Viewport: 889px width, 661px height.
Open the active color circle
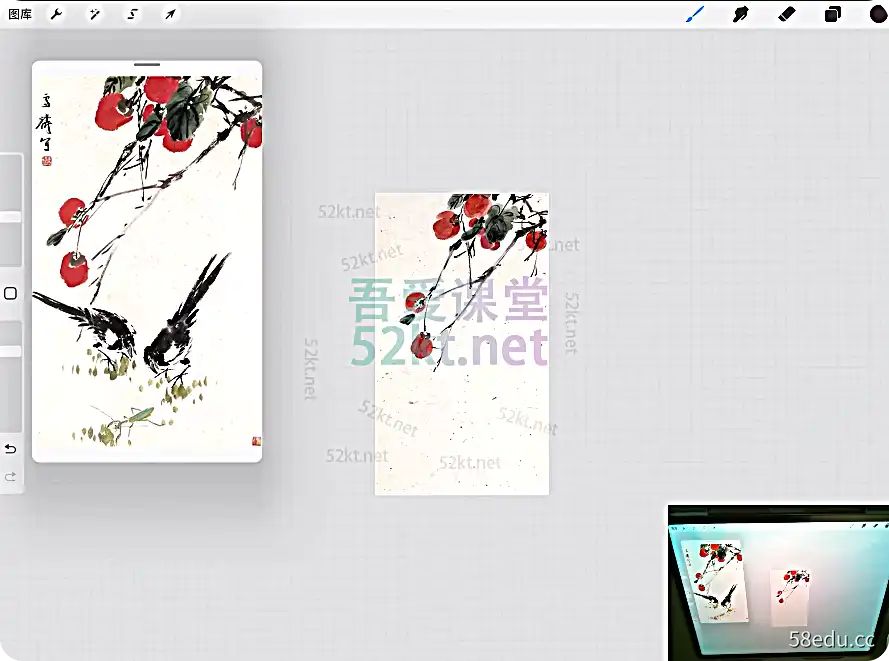[x=879, y=14]
